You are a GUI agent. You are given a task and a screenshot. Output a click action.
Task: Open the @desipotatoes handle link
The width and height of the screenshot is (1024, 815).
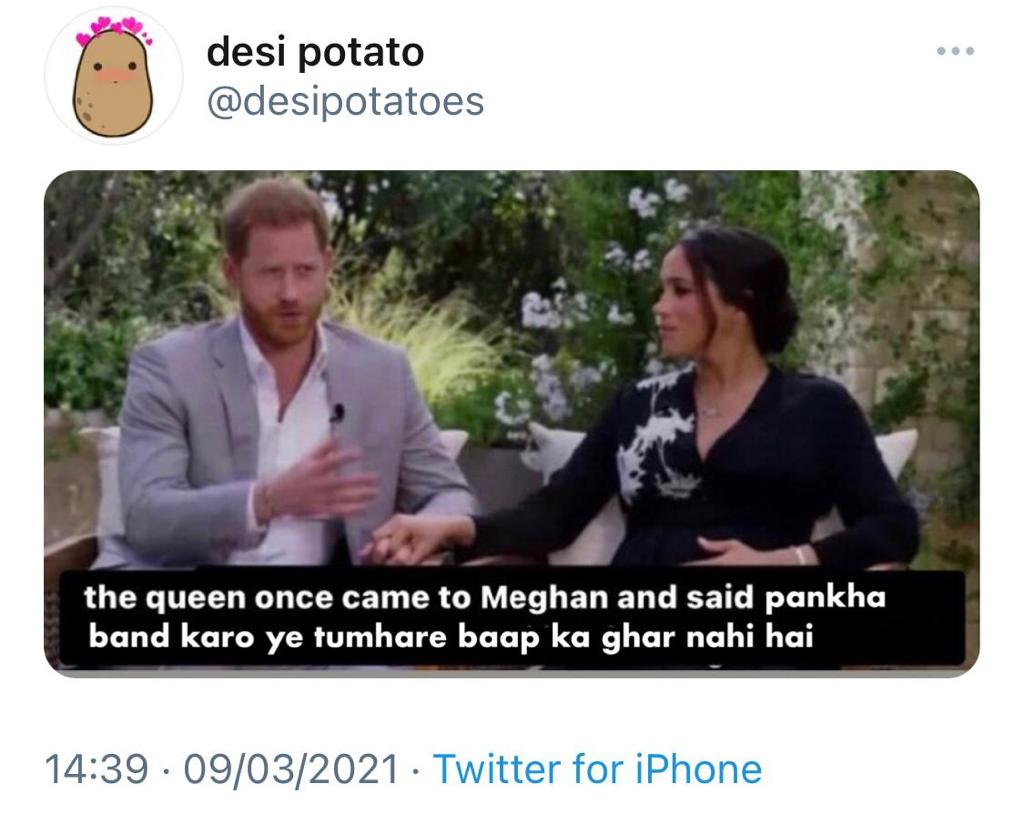345,102
